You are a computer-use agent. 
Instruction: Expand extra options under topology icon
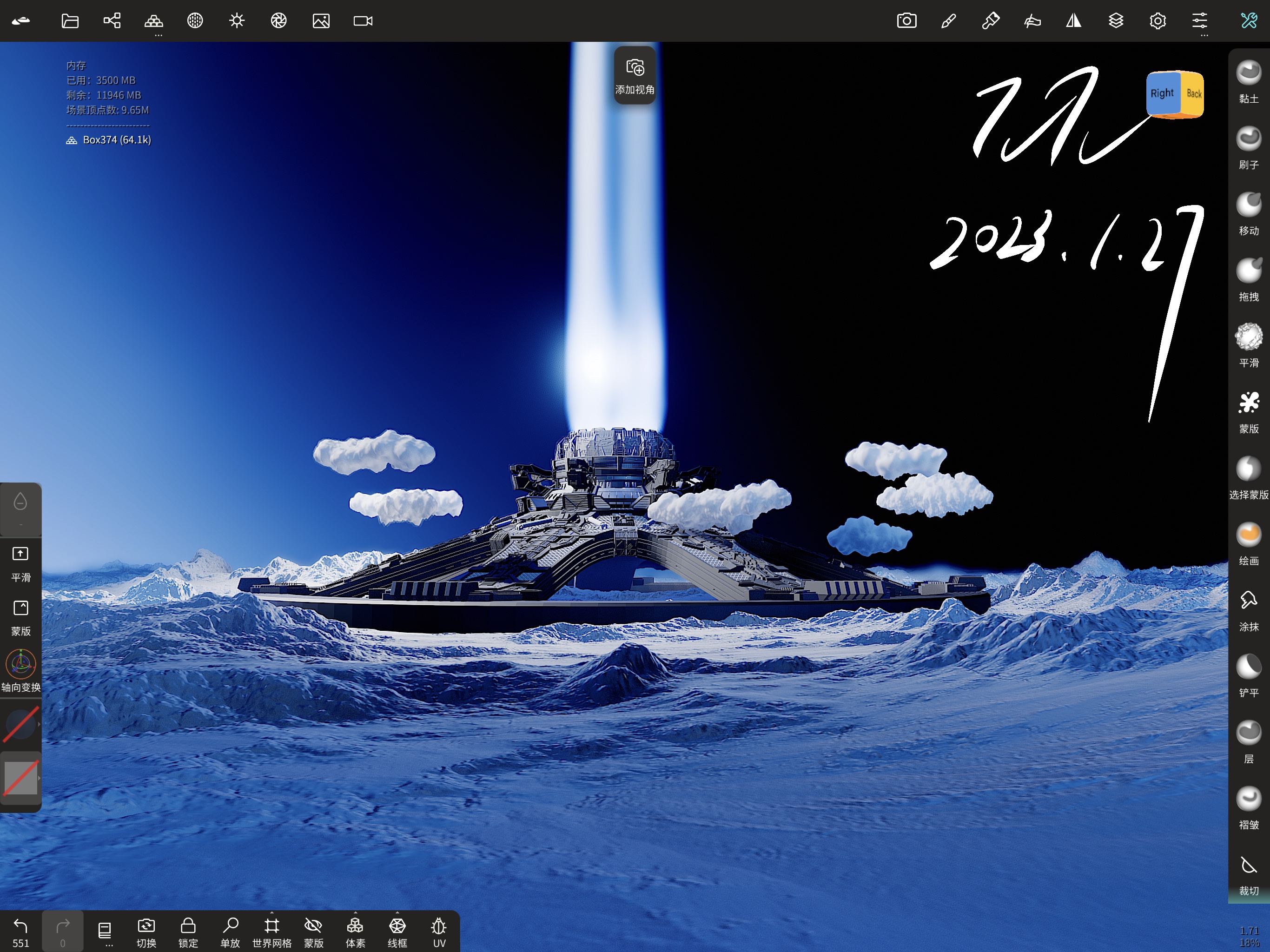(x=158, y=36)
